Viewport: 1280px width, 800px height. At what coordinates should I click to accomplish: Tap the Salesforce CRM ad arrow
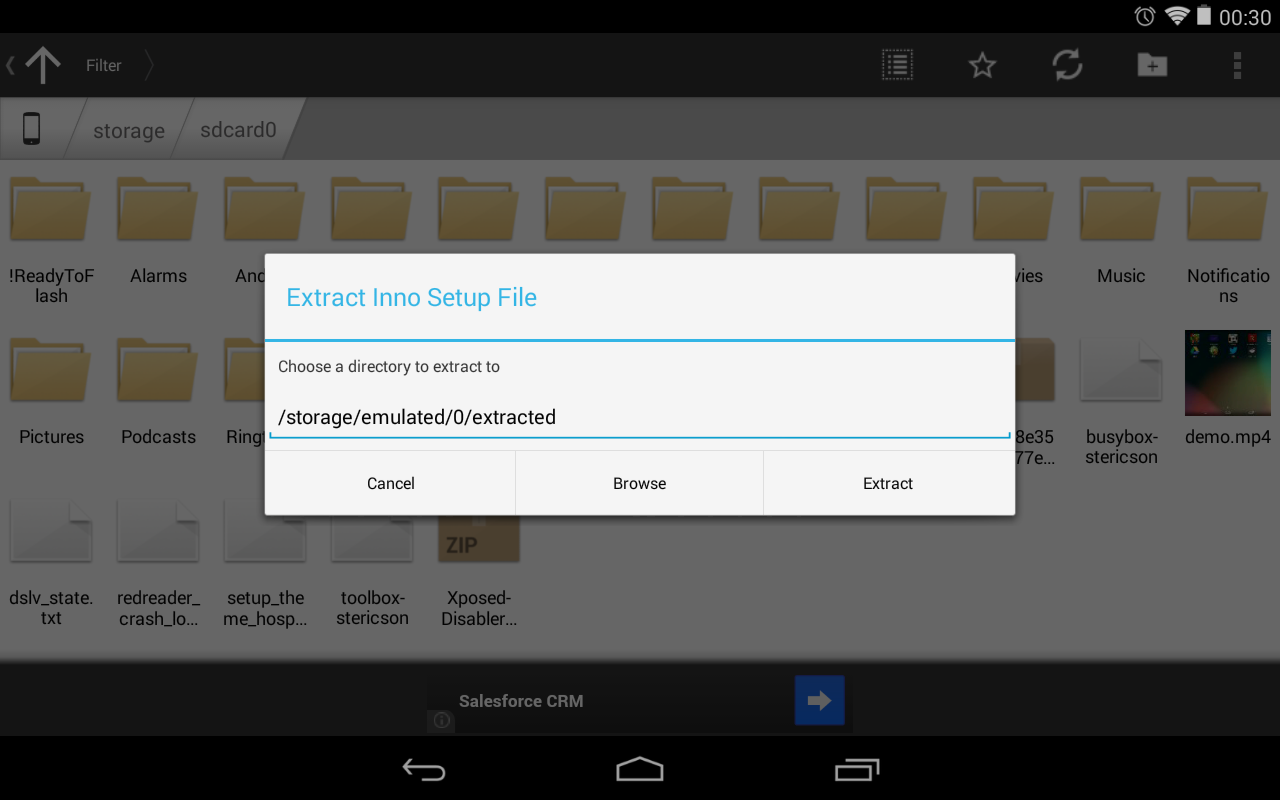tap(819, 701)
